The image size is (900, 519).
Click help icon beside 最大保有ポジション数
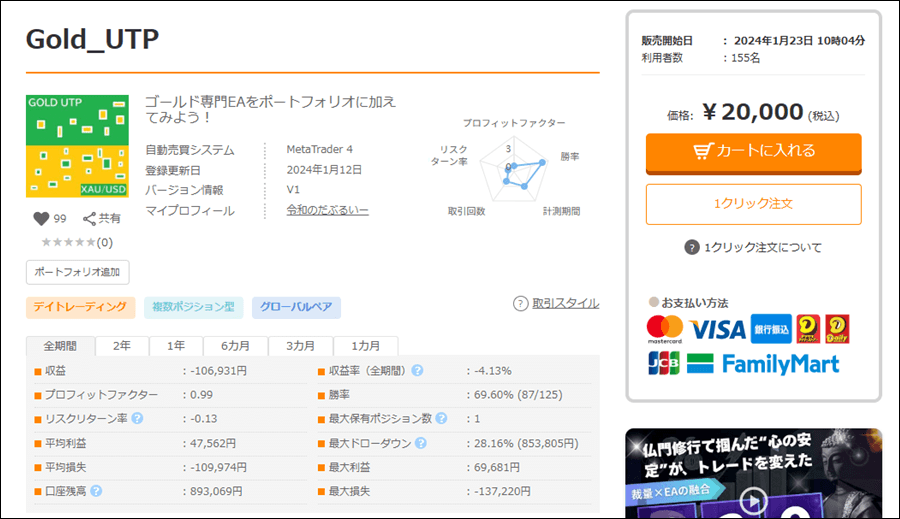coord(441,419)
